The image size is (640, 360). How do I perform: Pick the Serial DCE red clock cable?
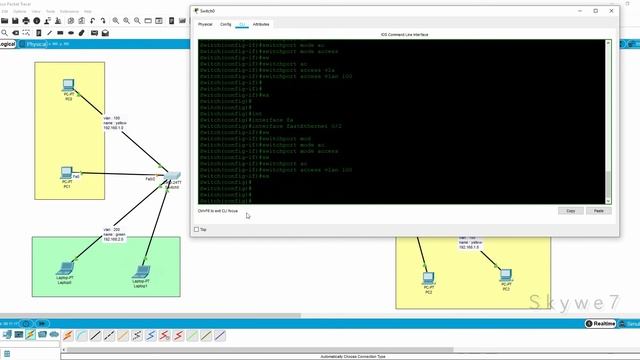tap(164, 336)
